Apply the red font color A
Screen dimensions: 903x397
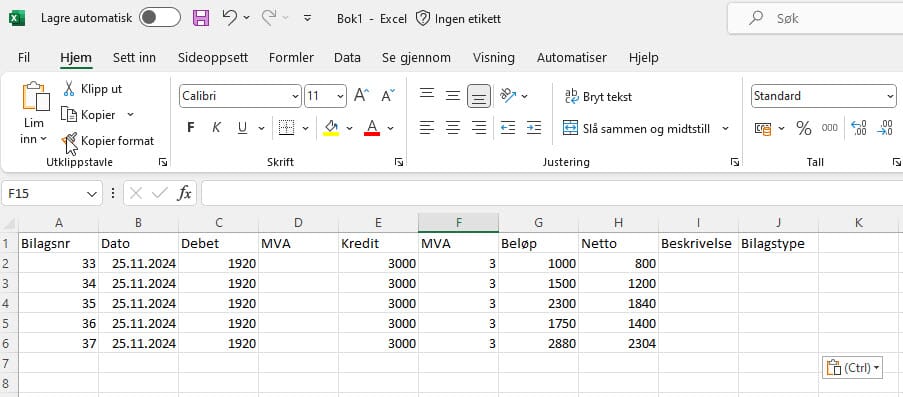click(x=372, y=128)
